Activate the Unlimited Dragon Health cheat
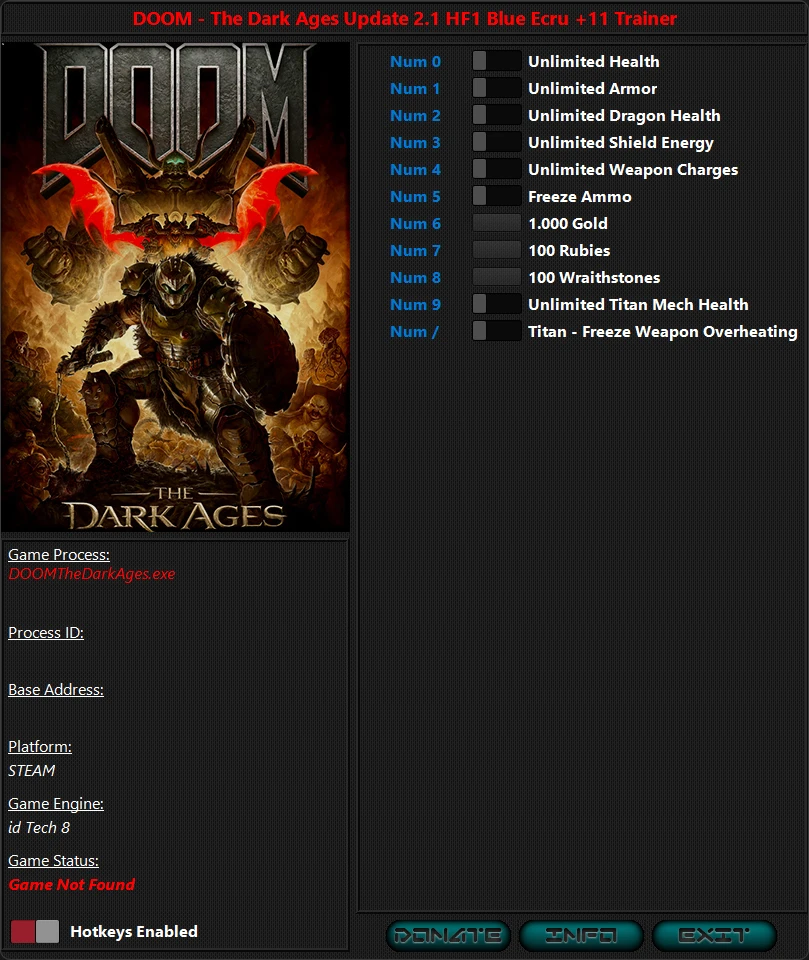The height and width of the screenshot is (960, 809). [x=497, y=115]
